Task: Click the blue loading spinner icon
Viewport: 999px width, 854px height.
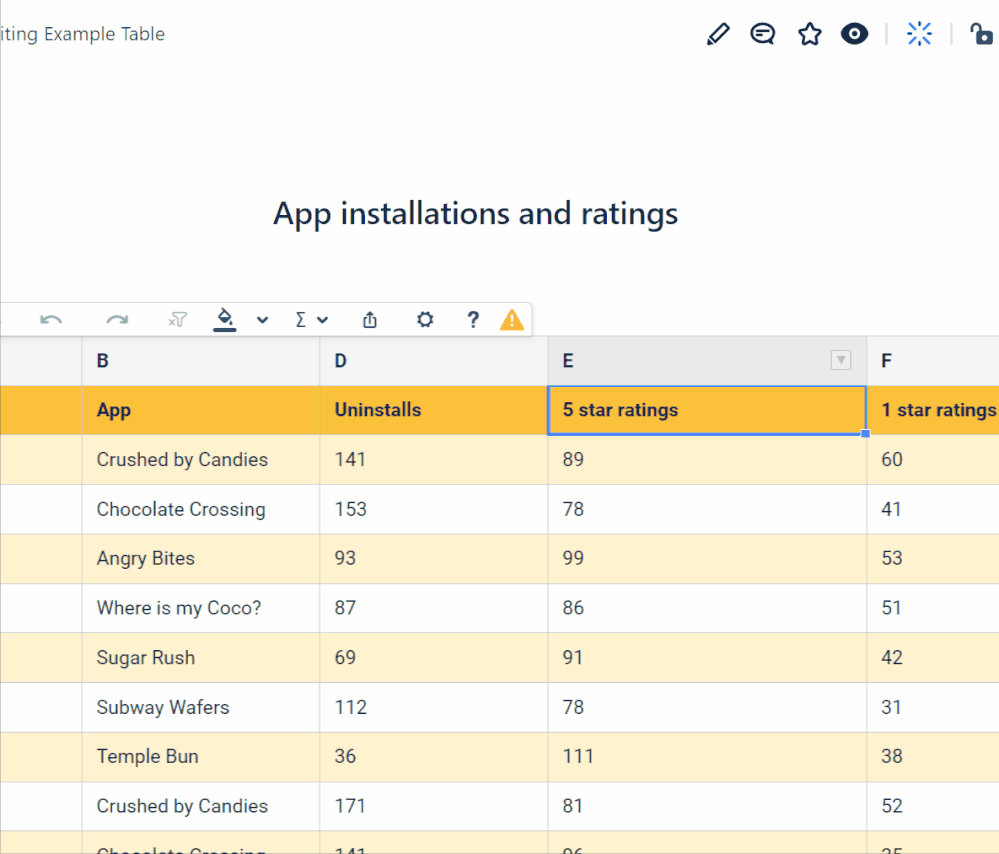Action: pos(919,33)
